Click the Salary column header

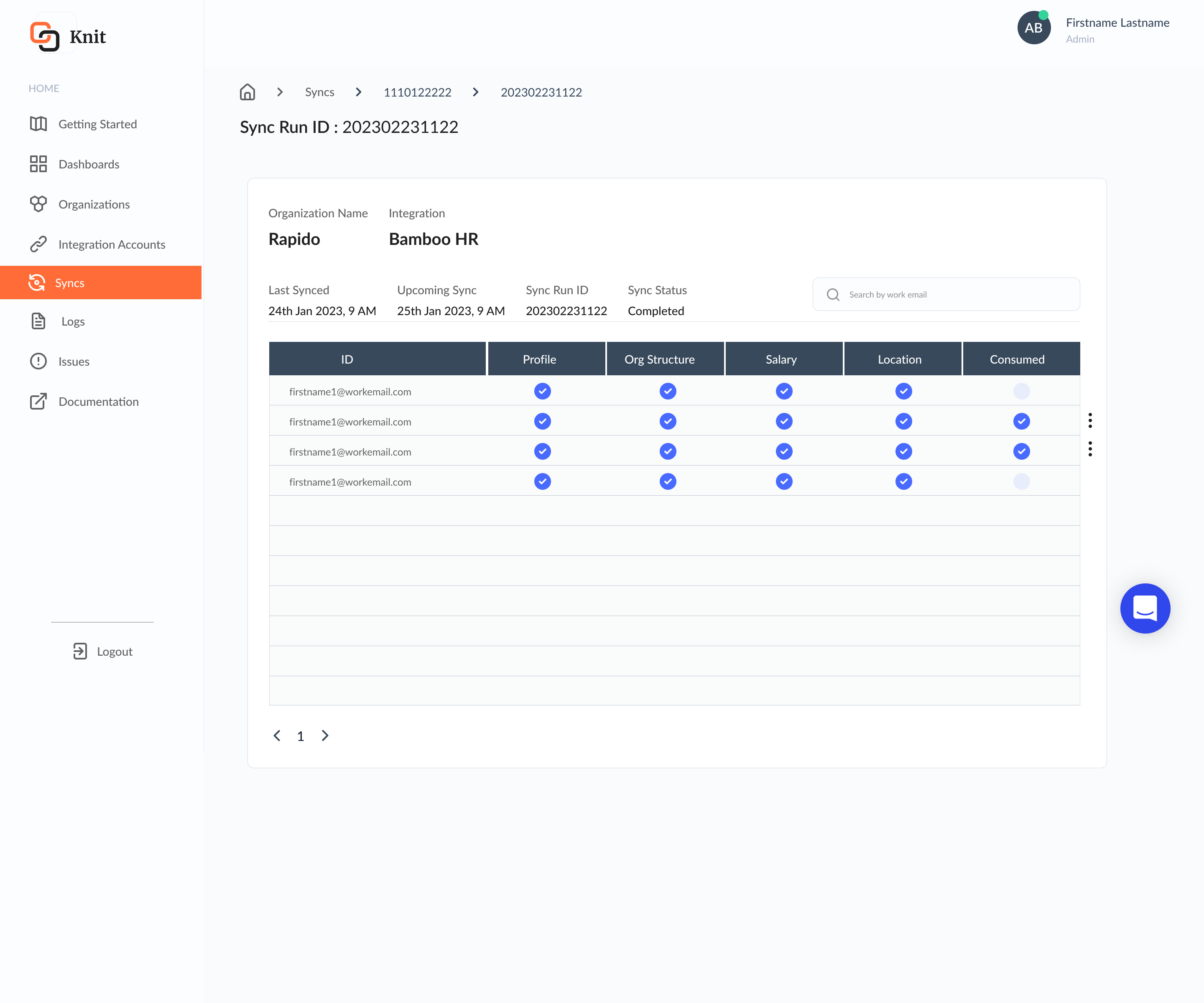point(781,359)
